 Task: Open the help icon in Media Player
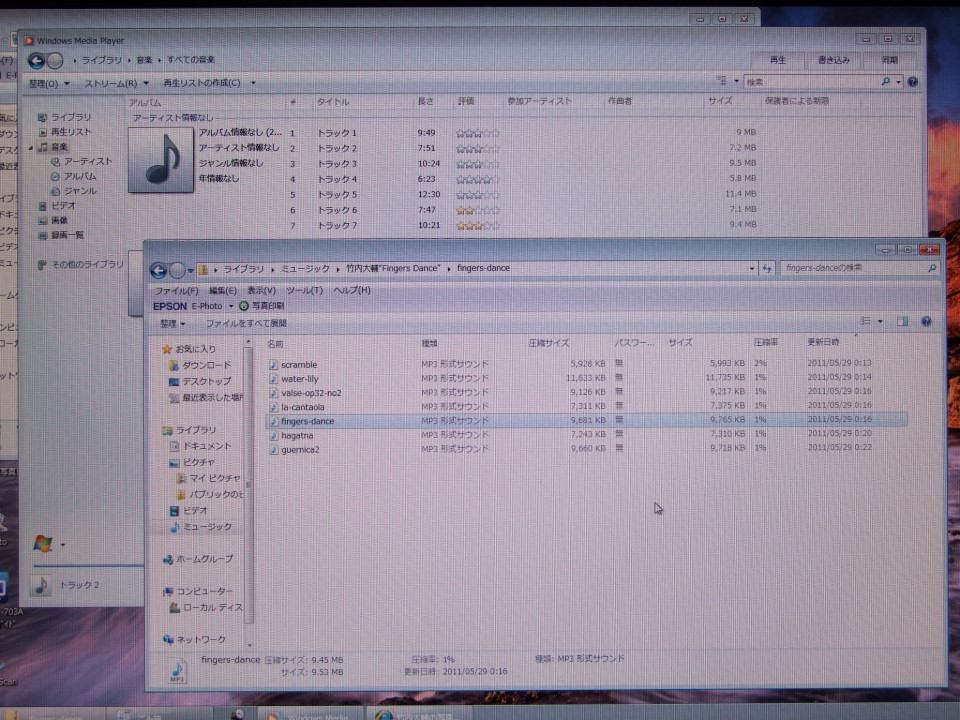912,81
